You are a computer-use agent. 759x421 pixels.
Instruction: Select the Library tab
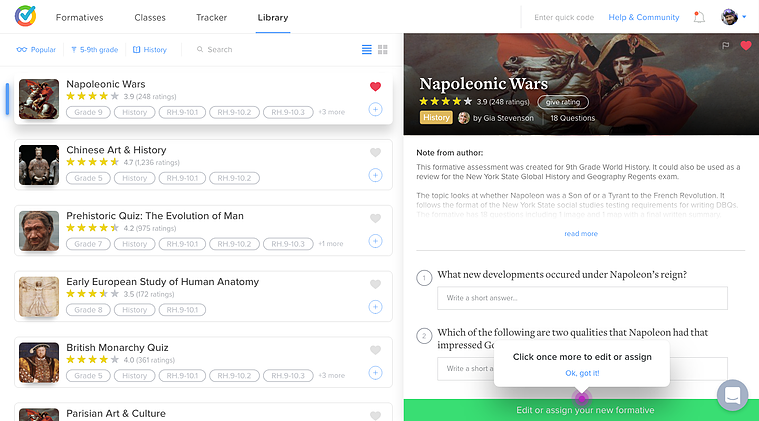point(273,17)
